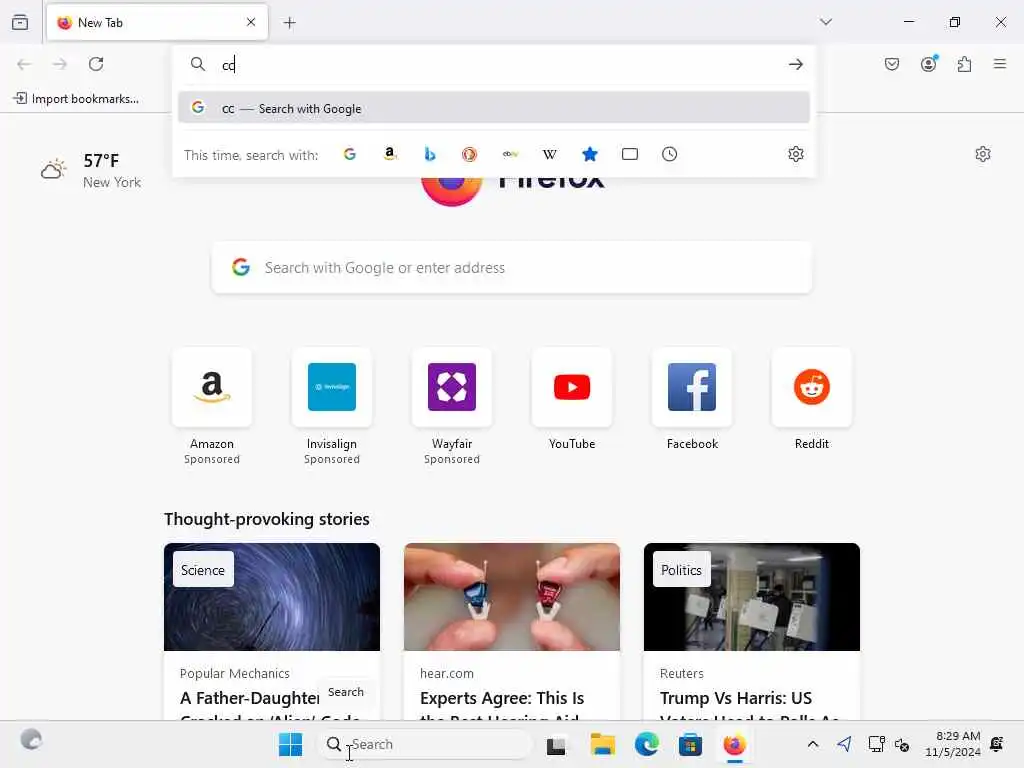Search open tabs using the tab icon
This screenshot has height=768, width=1024.
[630, 154]
